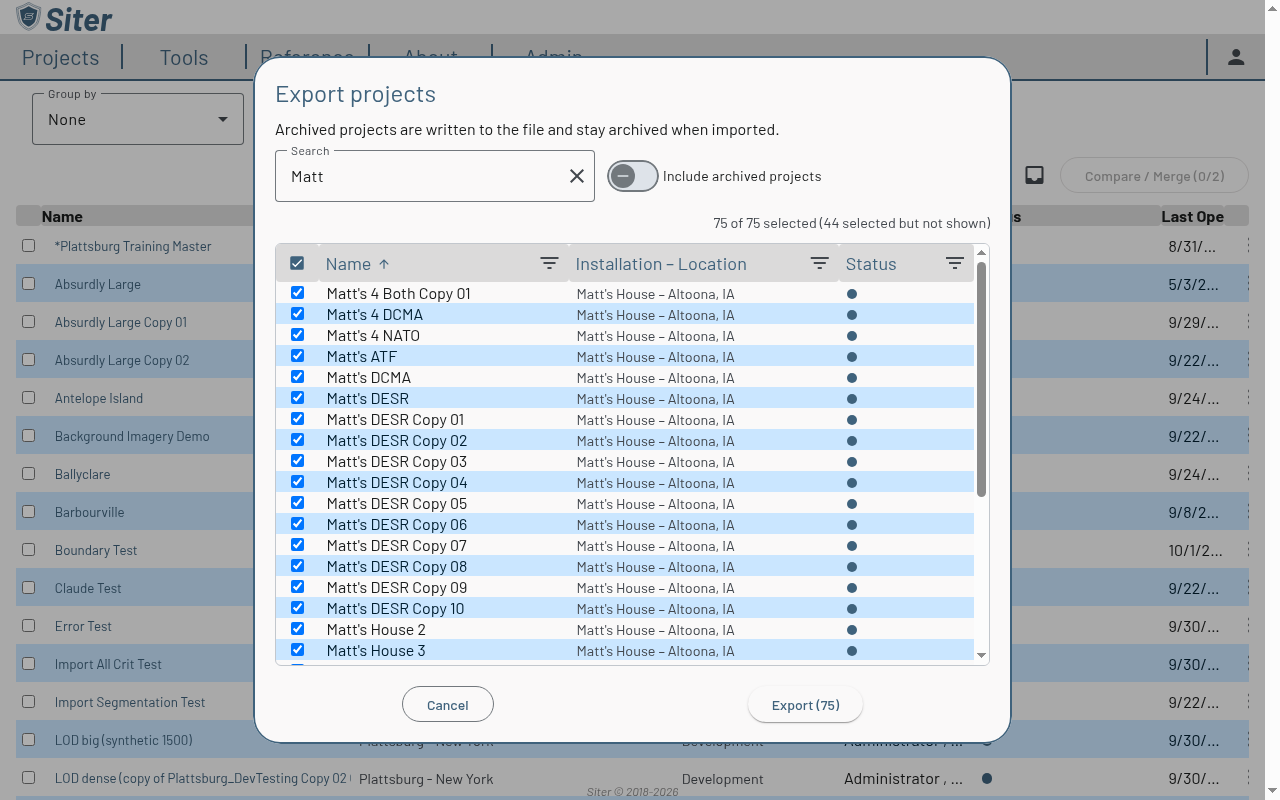Click the Status column header label
Viewport: 1280px width, 800px height.
click(x=871, y=264)
